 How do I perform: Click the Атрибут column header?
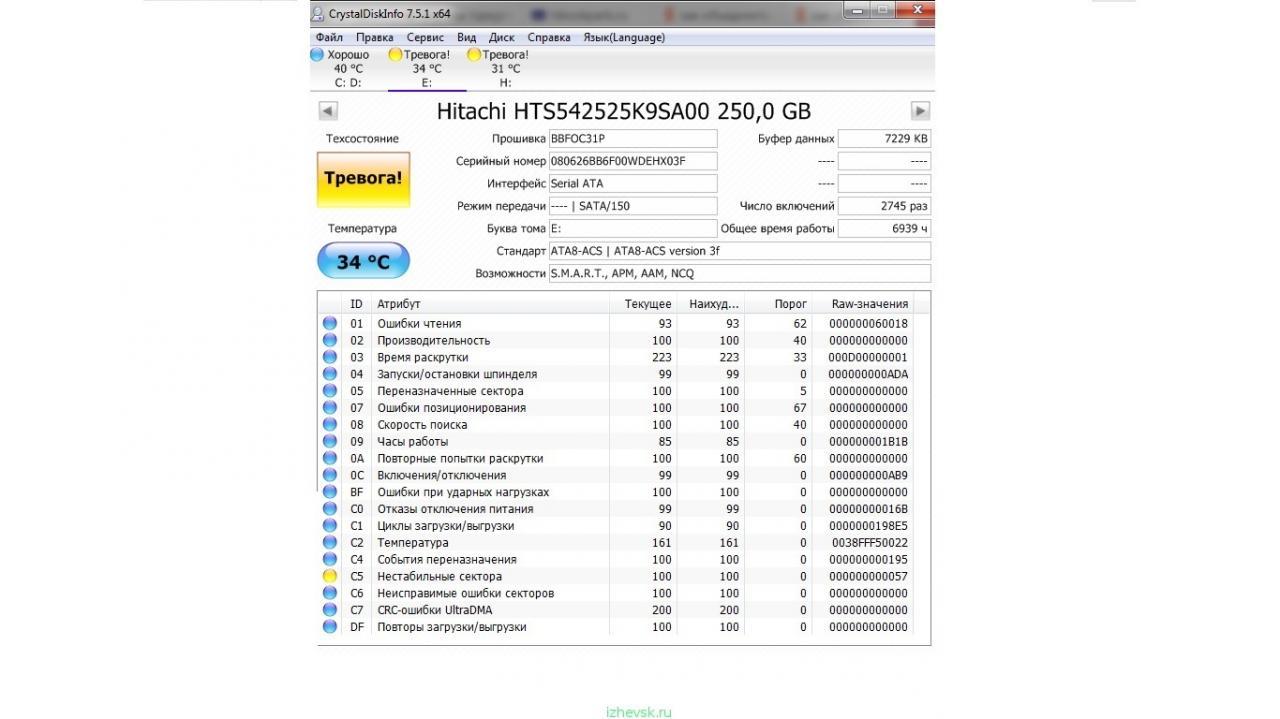[399, 304]
